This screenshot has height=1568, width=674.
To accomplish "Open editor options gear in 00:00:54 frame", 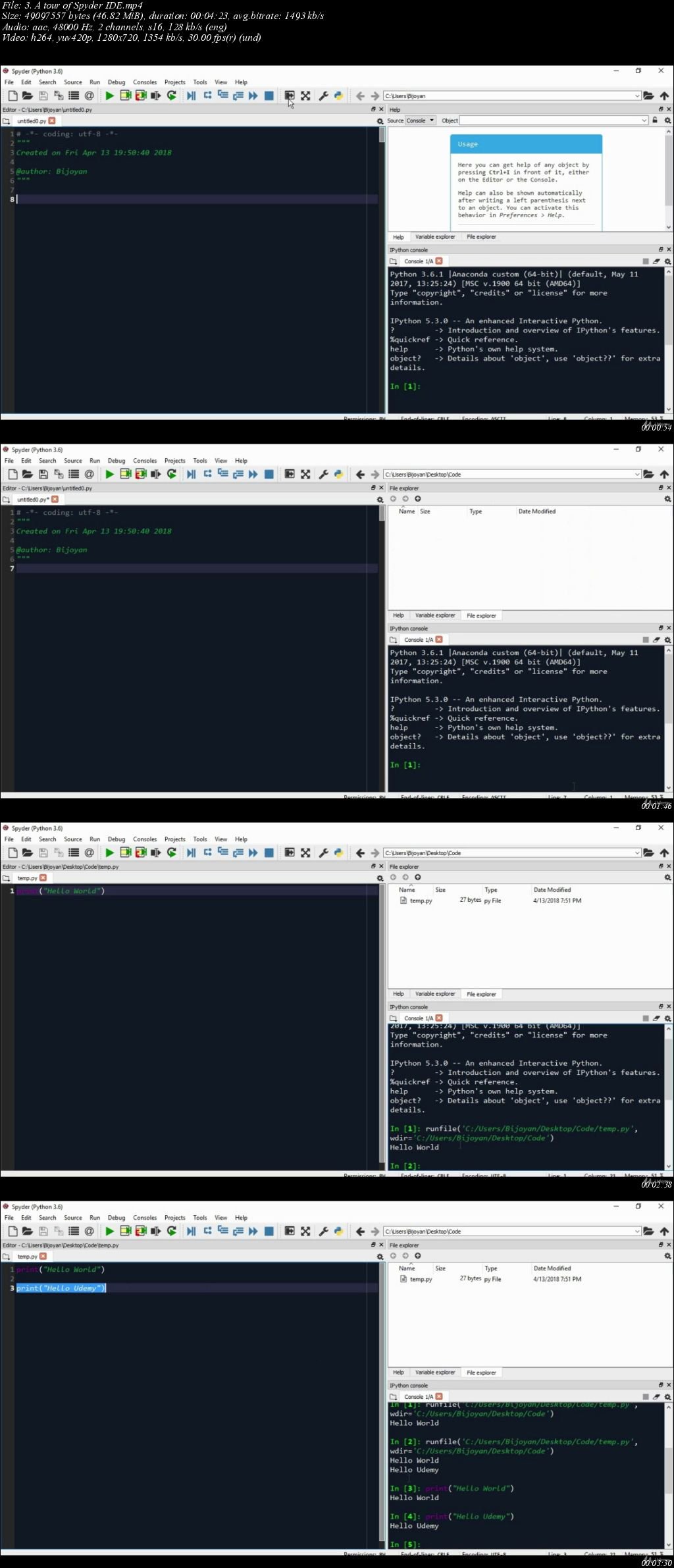I will [380, 121].
